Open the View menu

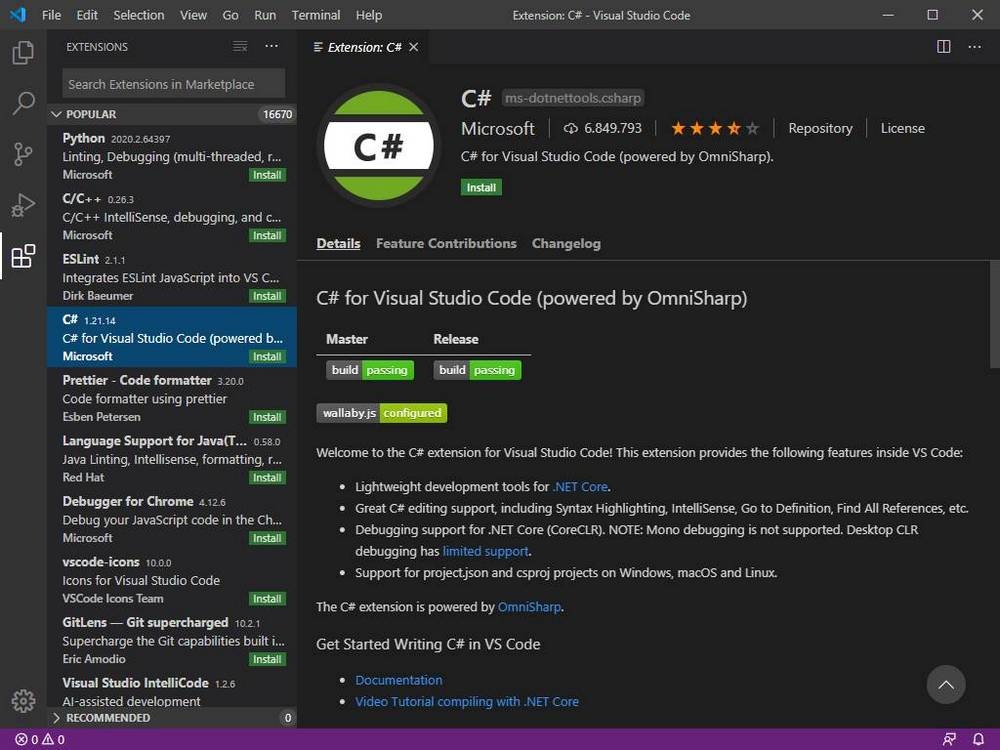[x=193, y=15]
